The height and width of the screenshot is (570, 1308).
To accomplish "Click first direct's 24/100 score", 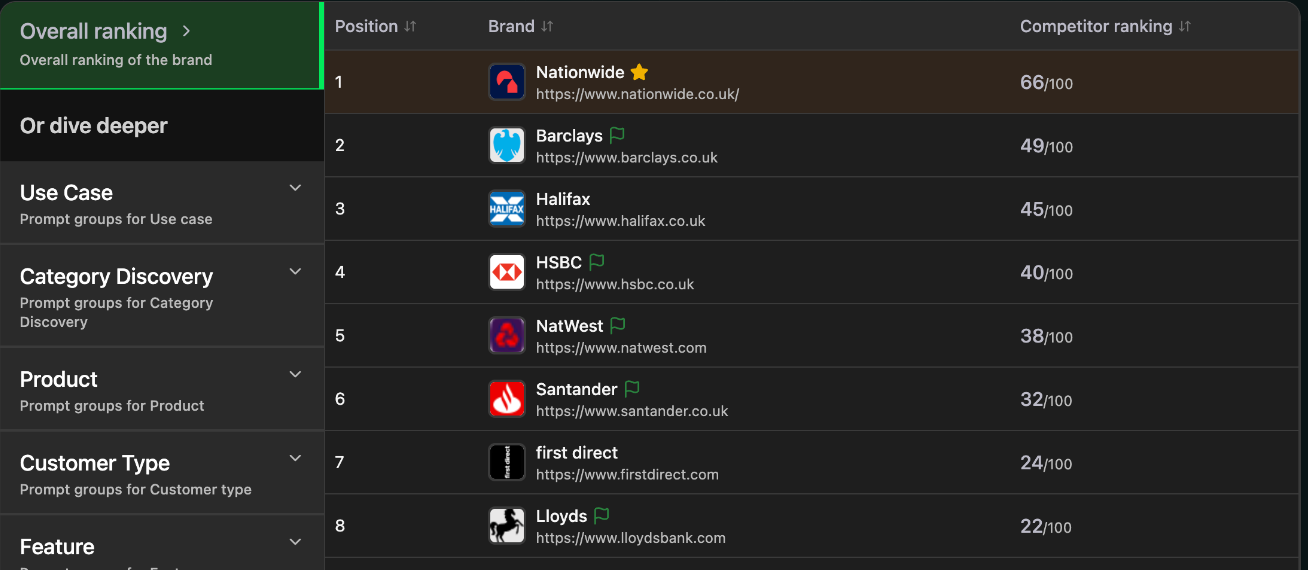I will coord(1046,463).
